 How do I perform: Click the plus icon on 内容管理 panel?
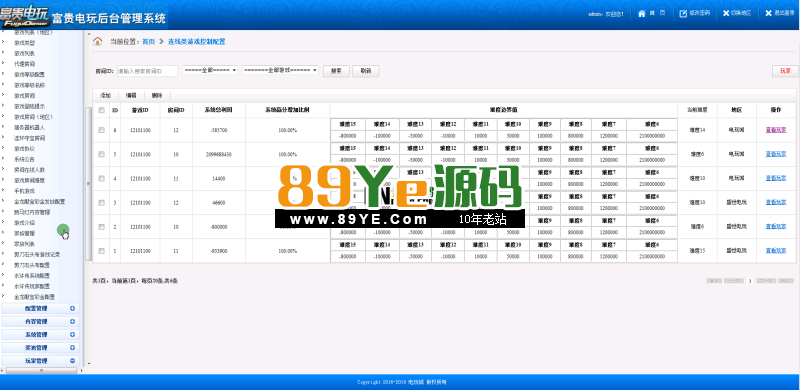tap(72, 322)
